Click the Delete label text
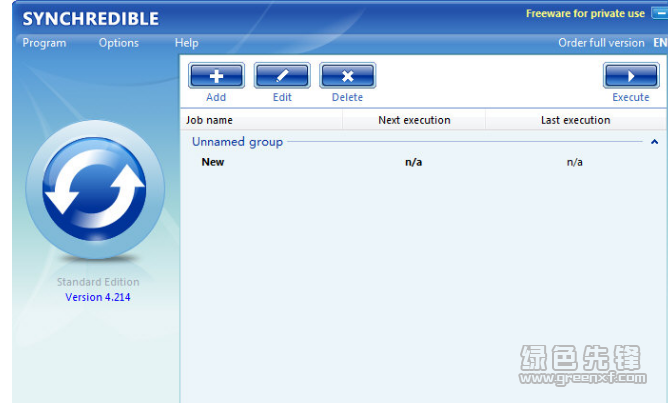This screenshot has width=668, height=403. [347, 97]
